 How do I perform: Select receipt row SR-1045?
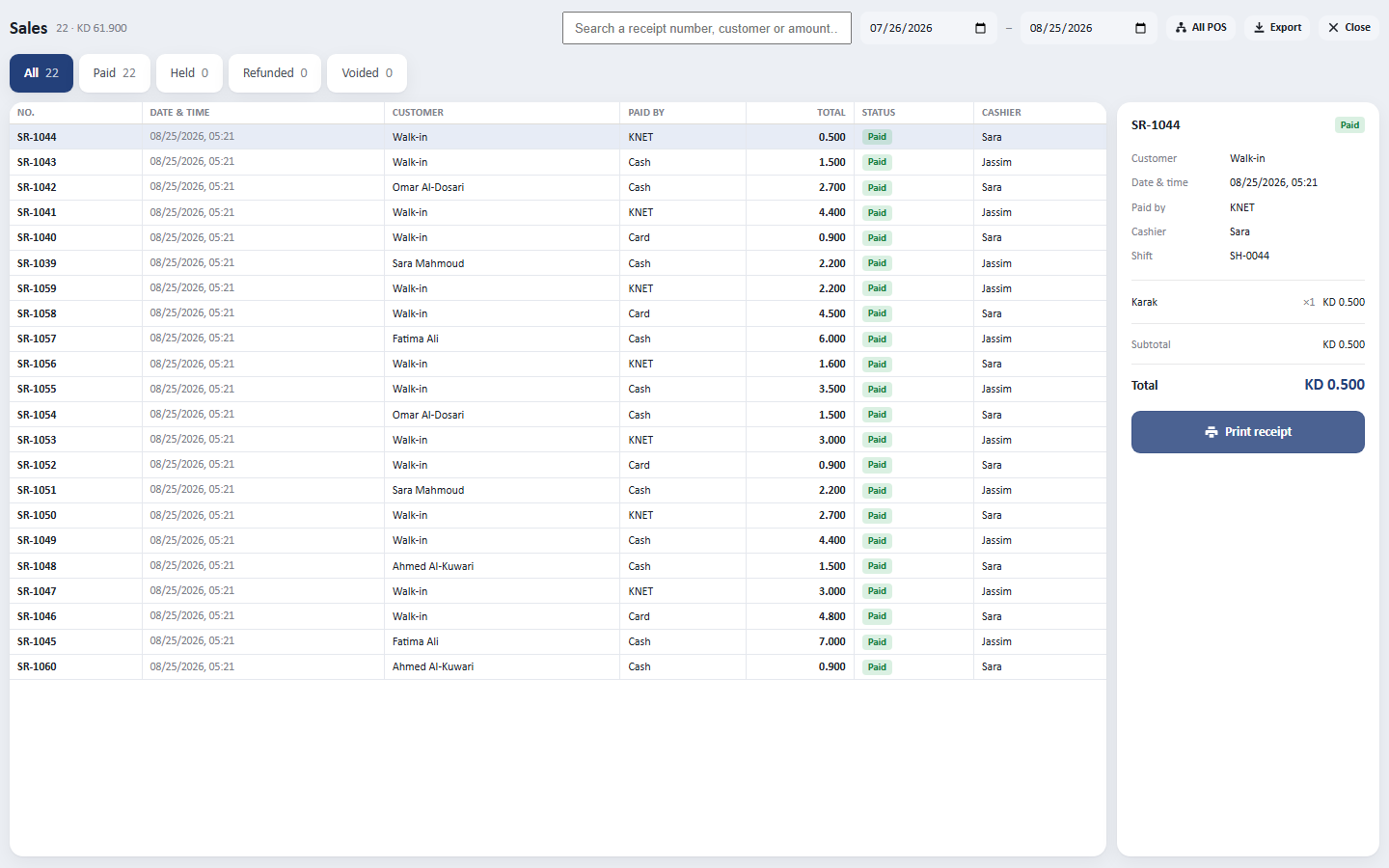pyautogui.click(x=558, y=641)
